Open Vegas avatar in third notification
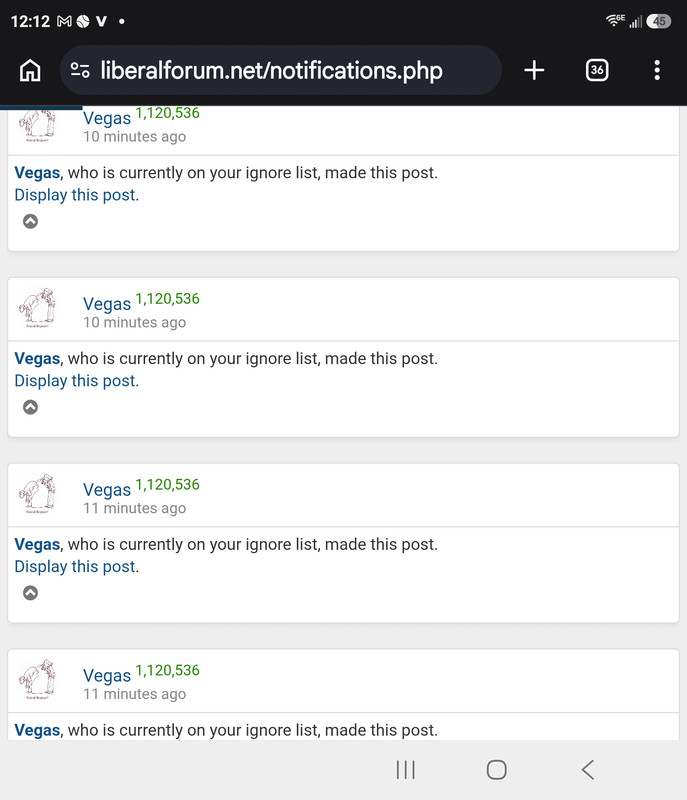This screenshot has height=800, width=687. pyautogui.click(x=37, y=493)
